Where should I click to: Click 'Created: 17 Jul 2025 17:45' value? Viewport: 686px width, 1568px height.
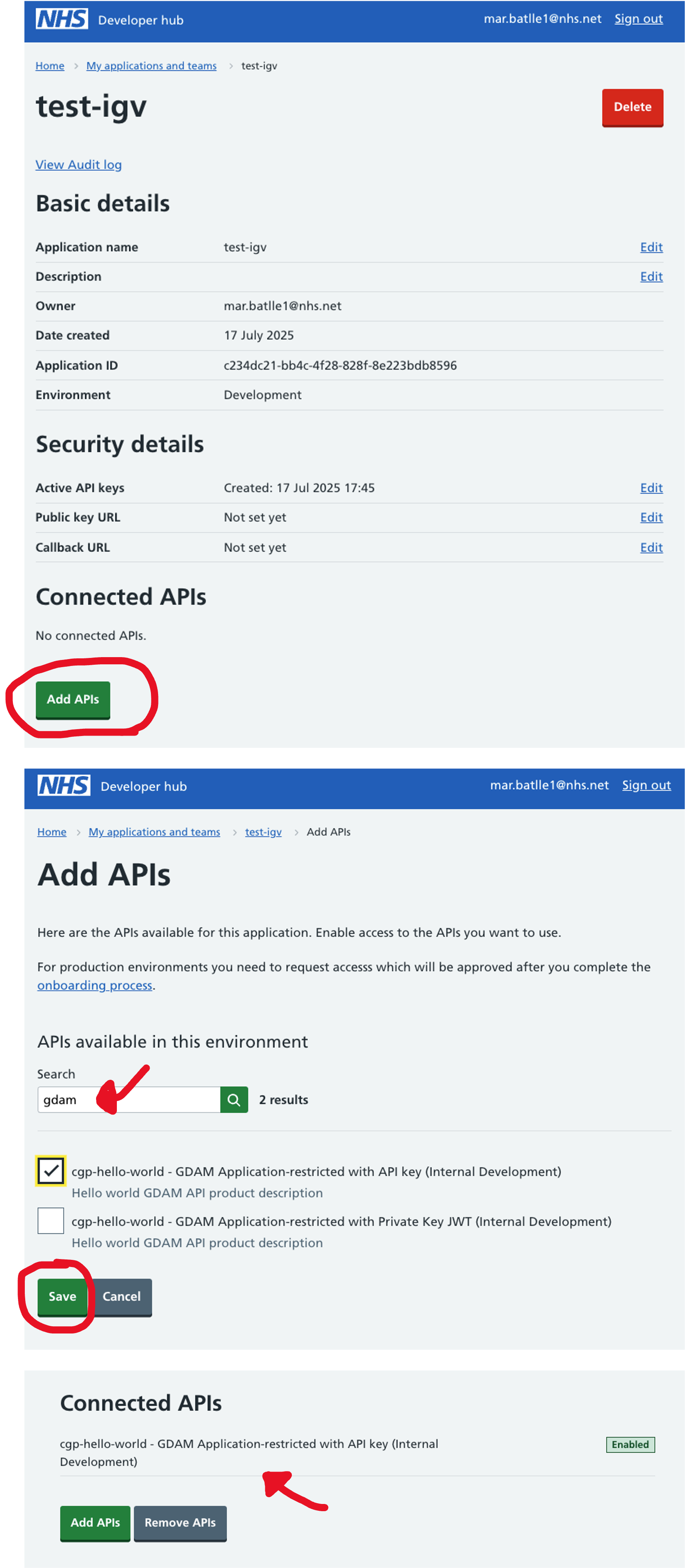pyautogui.click(x=299, y=487)
